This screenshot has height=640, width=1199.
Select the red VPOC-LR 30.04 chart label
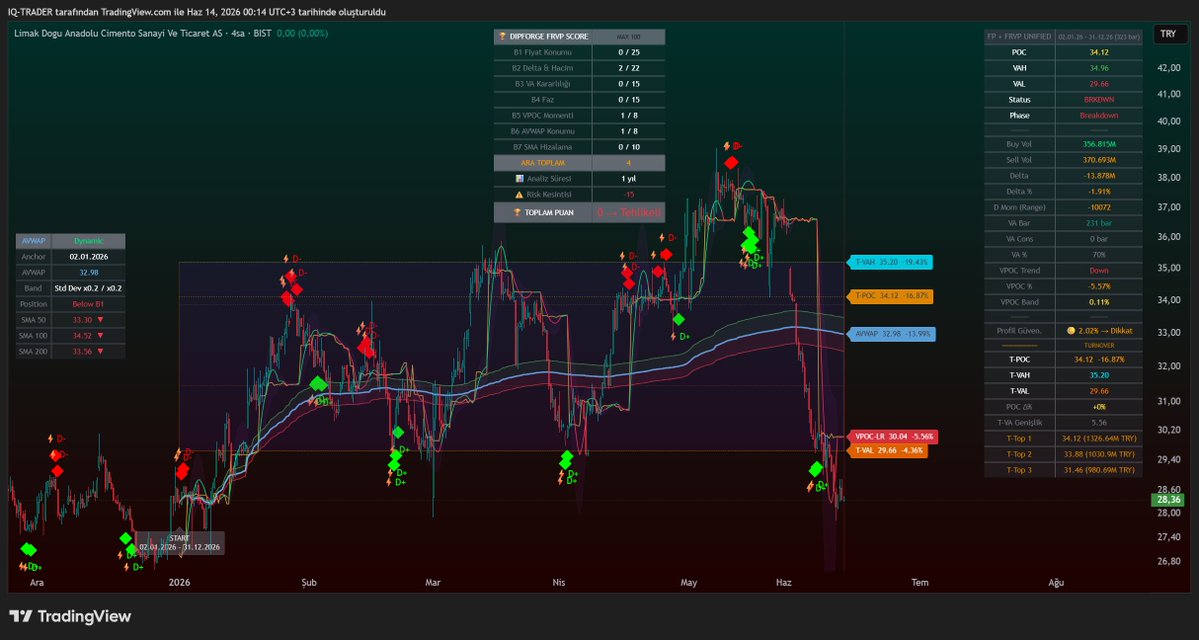pos(891,437)
